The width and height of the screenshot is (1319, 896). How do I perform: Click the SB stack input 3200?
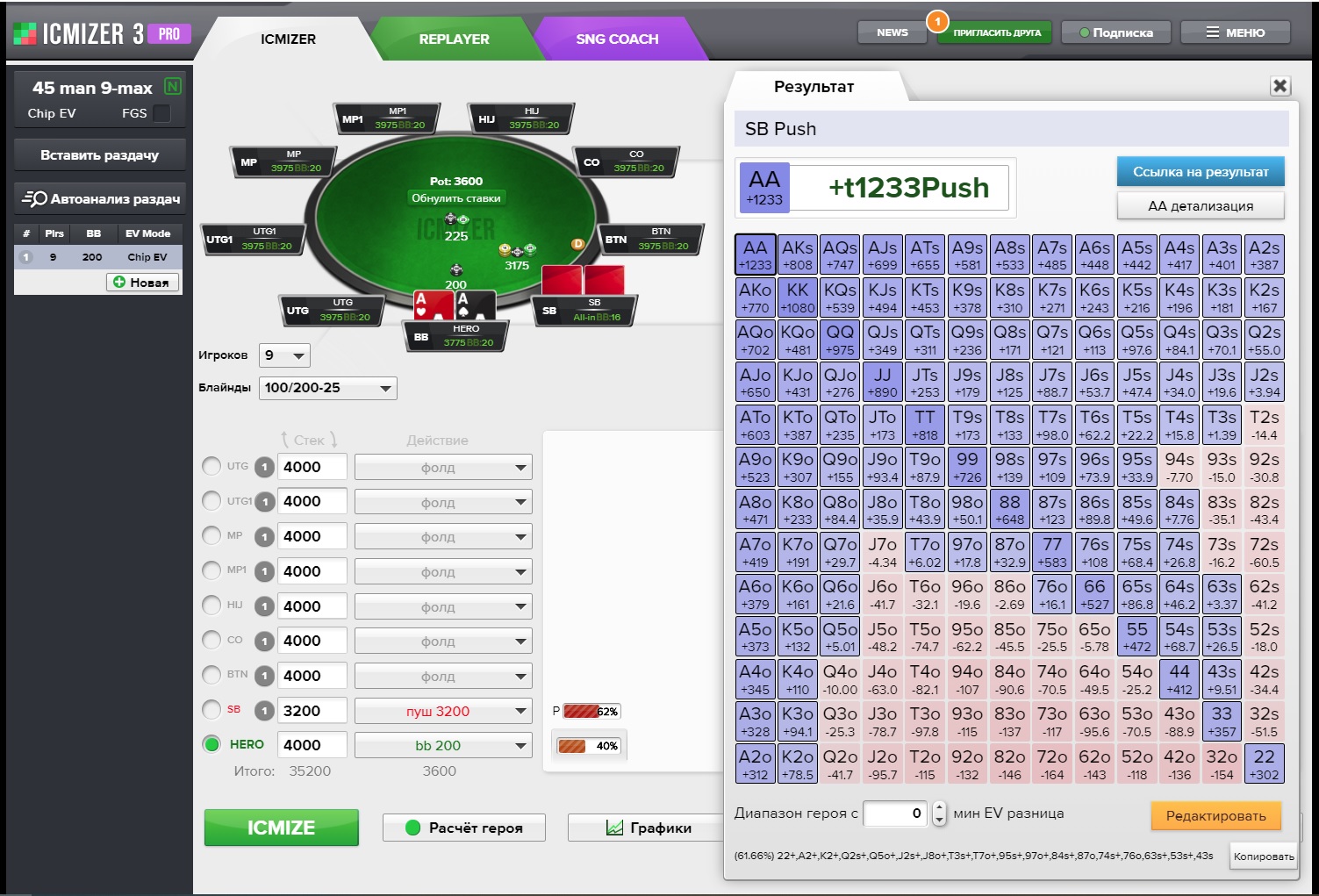tap(312, 711)
